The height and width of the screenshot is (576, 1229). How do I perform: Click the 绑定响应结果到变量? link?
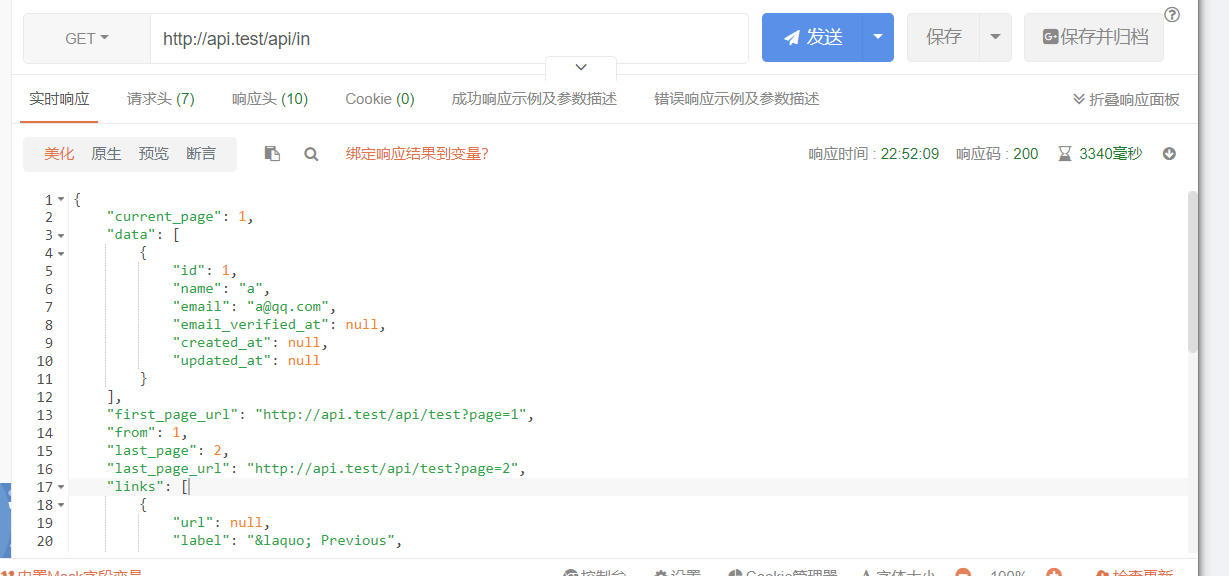tap(417, 154)
